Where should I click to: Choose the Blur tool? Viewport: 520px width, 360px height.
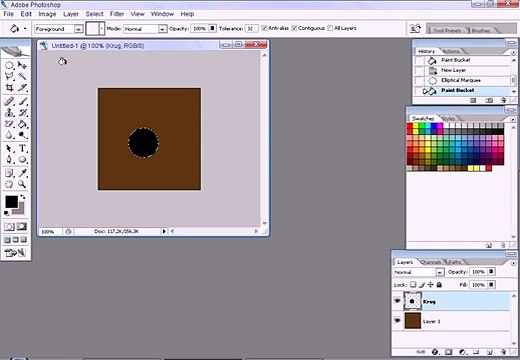pos(9,135)
